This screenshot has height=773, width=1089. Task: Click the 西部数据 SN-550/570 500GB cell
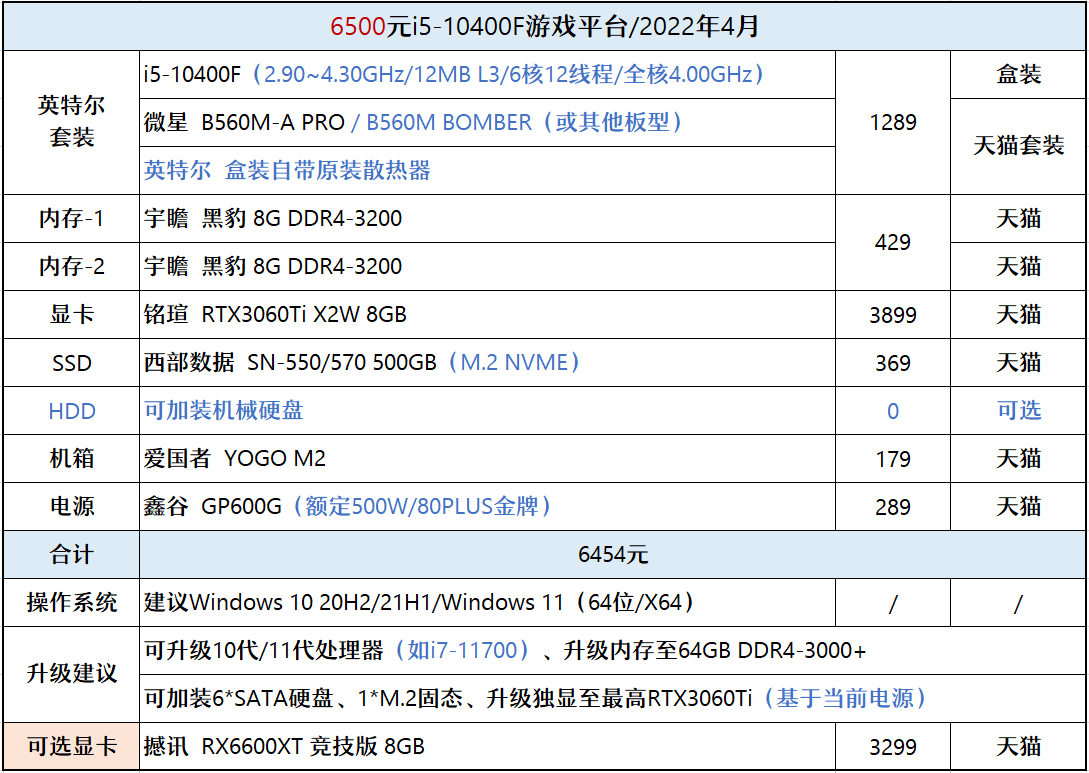click(x=488, y=363)
